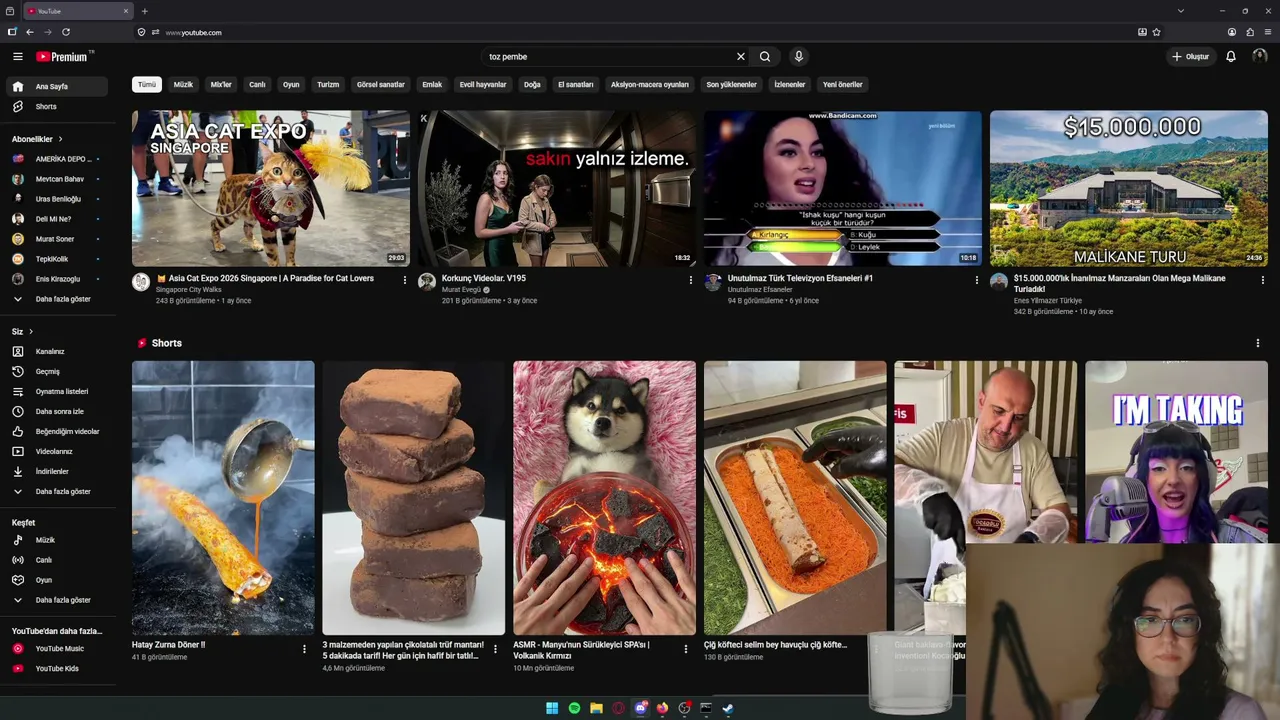The height and width of the screenshot is (720, 1280).
Task: Open notifications bell
Action: click(x=1231, y=57)
